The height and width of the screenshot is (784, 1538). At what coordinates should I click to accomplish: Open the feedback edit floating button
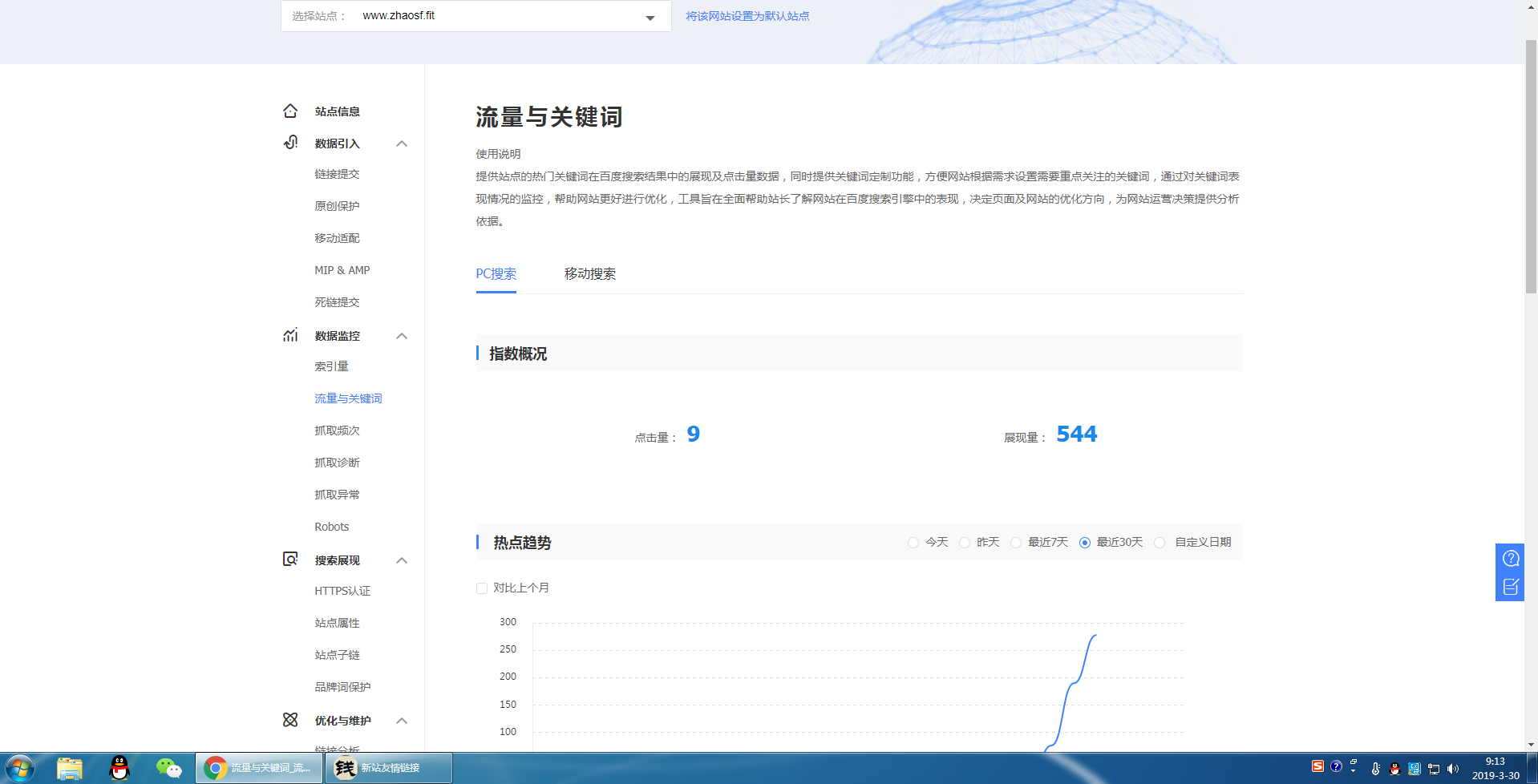click(x=1510, y=587)
